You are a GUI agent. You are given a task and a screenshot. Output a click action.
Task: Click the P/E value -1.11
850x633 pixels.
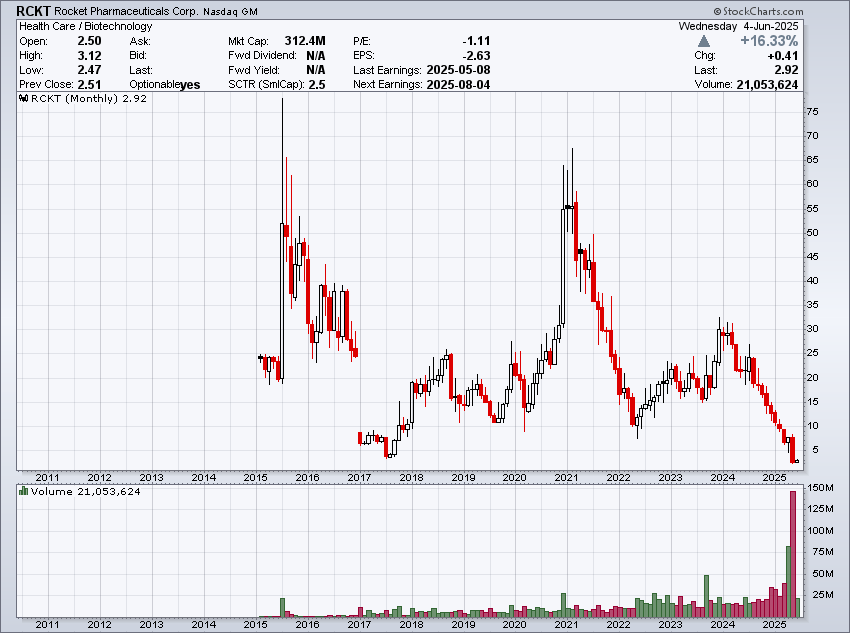tap(476, 41)
